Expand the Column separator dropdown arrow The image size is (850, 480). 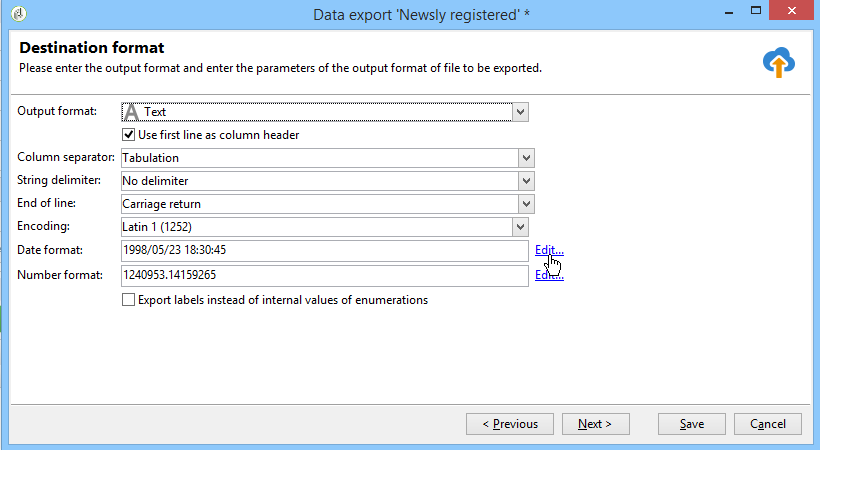[526, 158]
